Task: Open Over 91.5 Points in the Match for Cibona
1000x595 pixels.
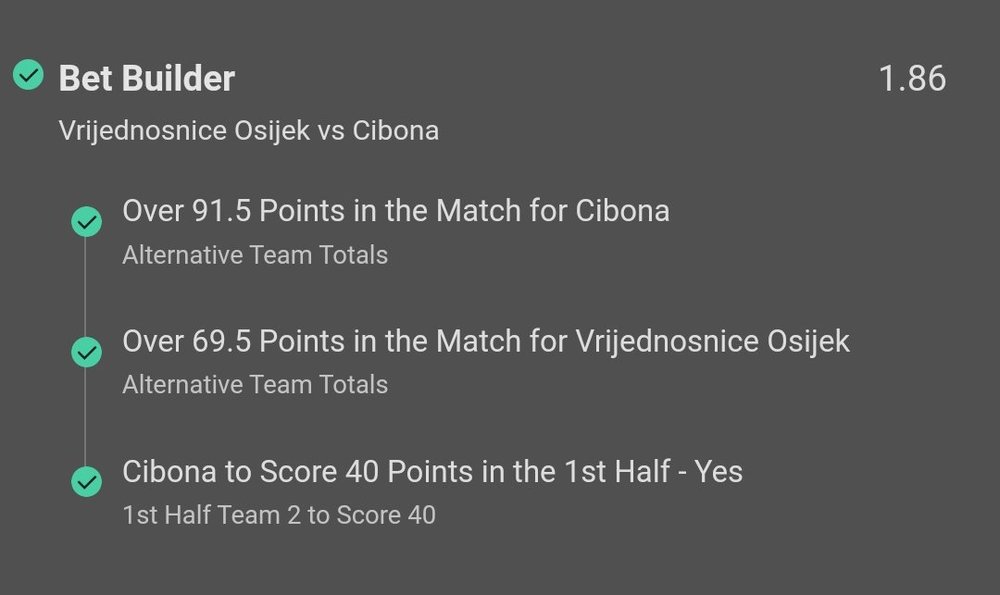Action: point(396,211)
